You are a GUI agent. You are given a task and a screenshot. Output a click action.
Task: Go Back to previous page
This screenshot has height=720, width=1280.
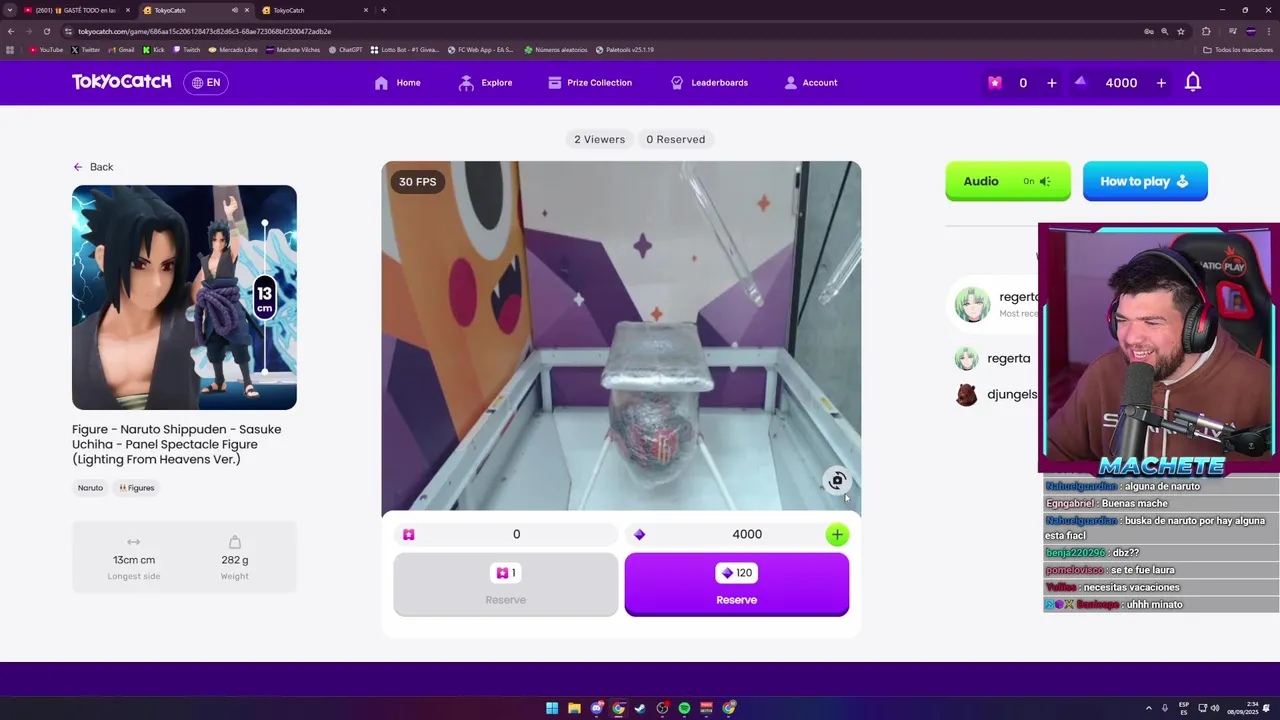point(93,167)
